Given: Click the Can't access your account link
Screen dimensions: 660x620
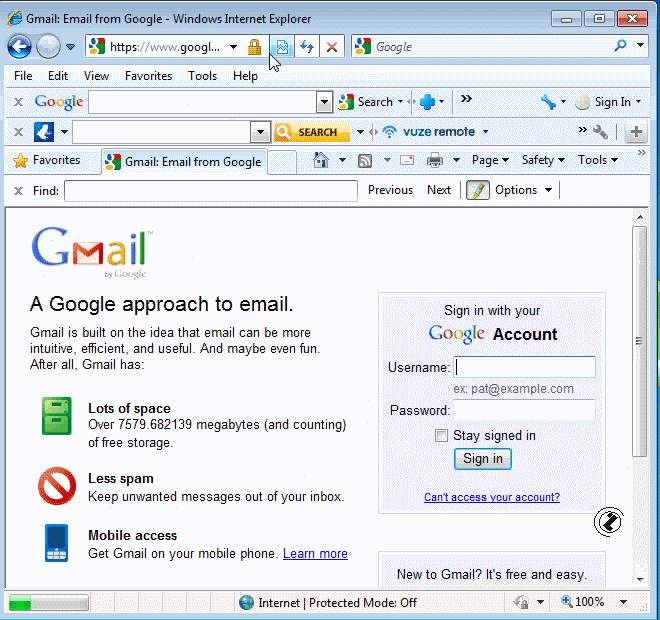Looking at the screenshot, I should tap(491, 497).
